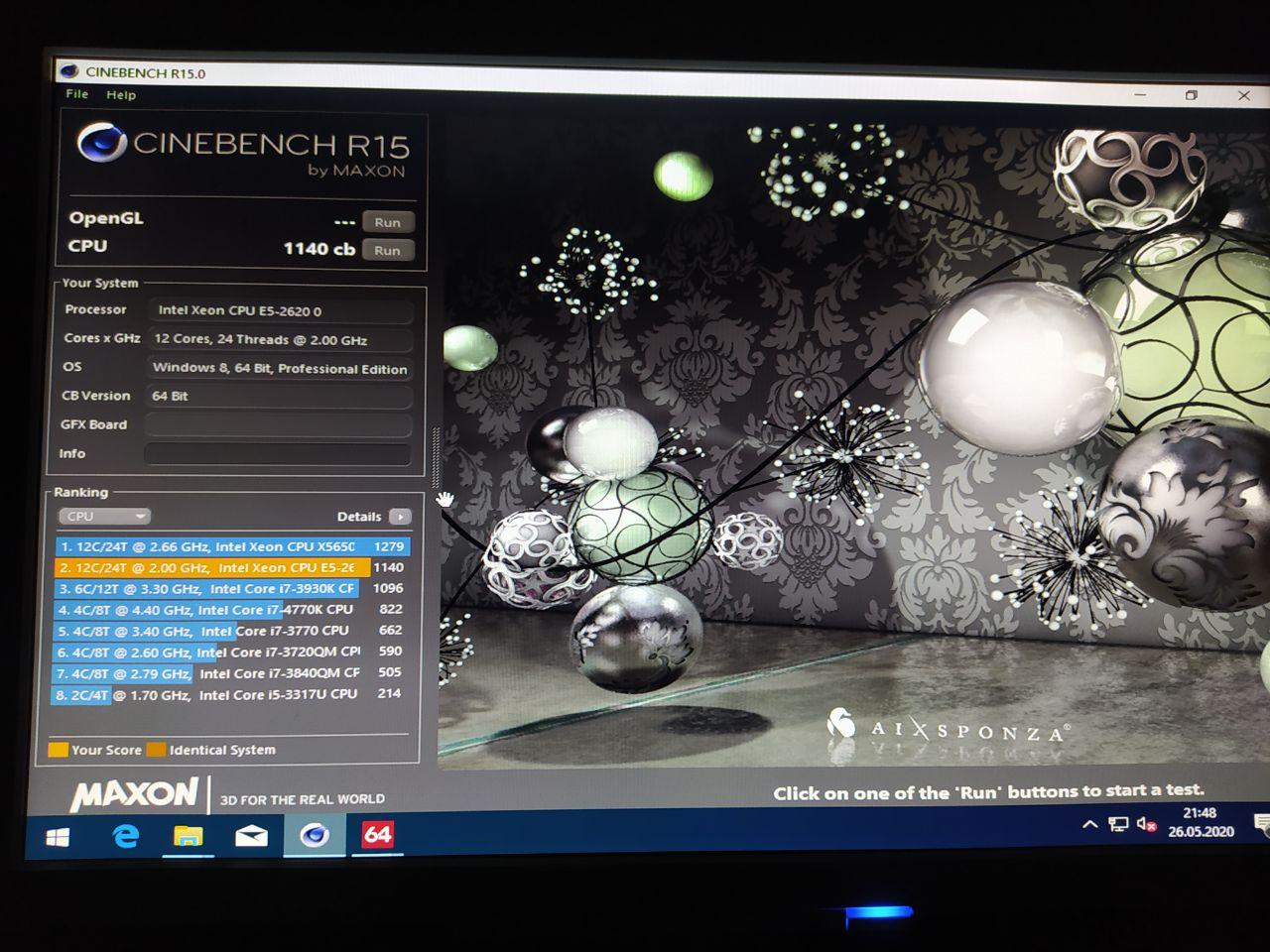This screenshot has width=1270, height=952.
Task: Minimize the Cinebench window
Action: click(1141, 94)
